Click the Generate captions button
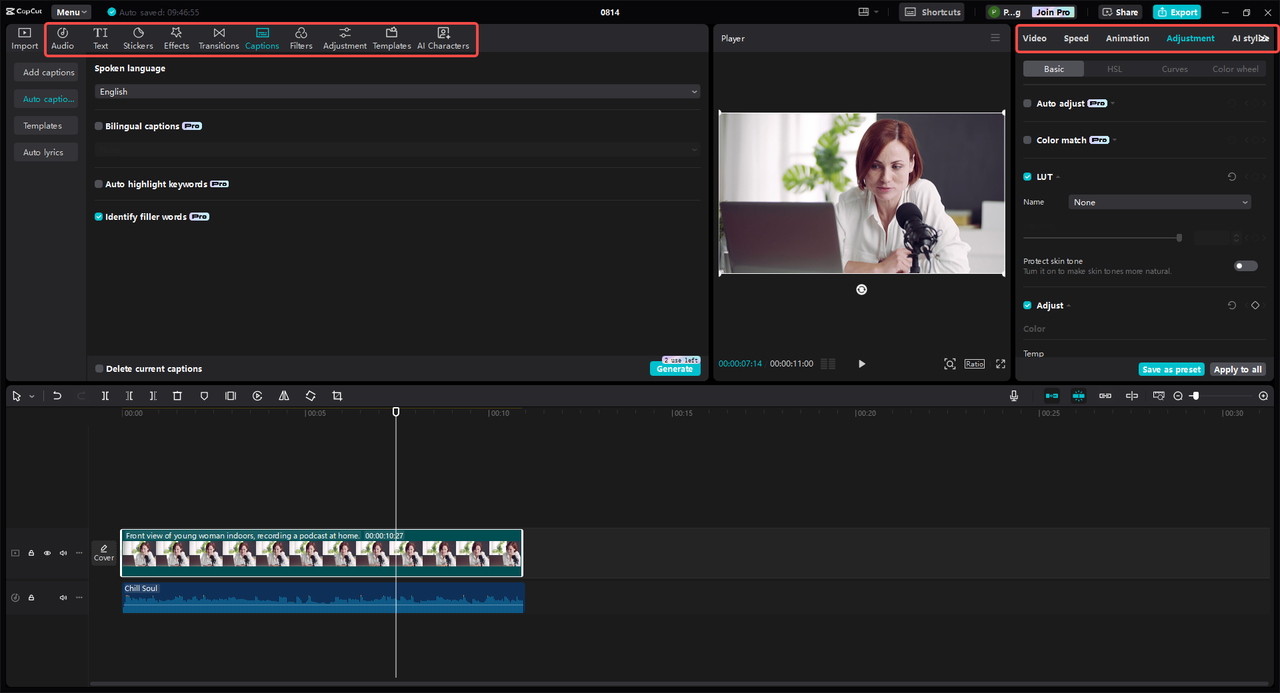The height and width of the screenshot is (693, 1280). tap(674, 369)
